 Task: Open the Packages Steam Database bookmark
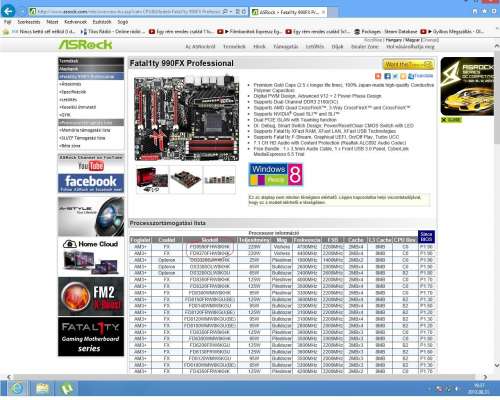click(386, 32)
